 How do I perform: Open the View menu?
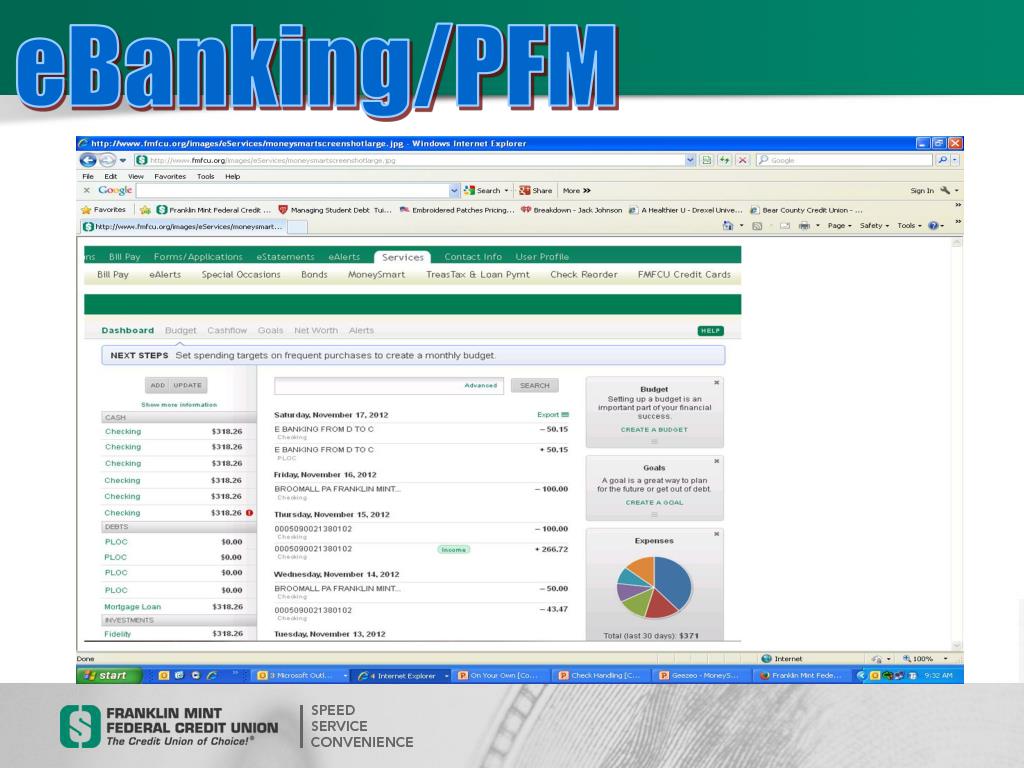(136, 176)
